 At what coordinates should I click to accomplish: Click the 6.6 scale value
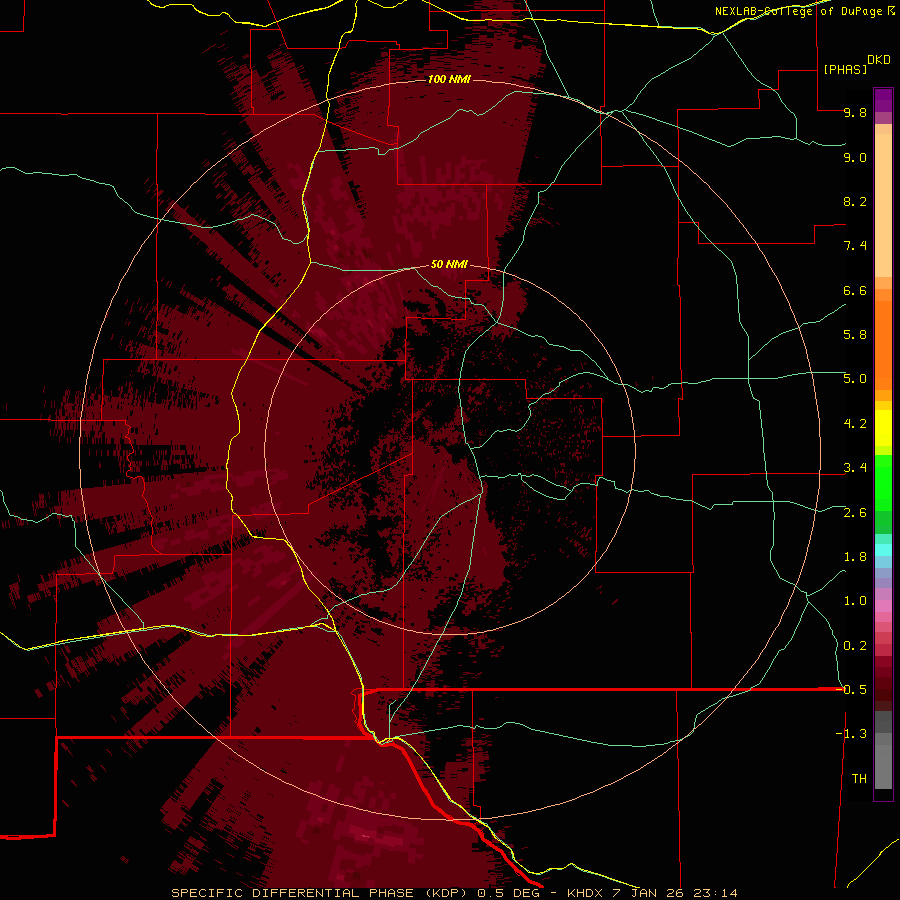[855, 290]
